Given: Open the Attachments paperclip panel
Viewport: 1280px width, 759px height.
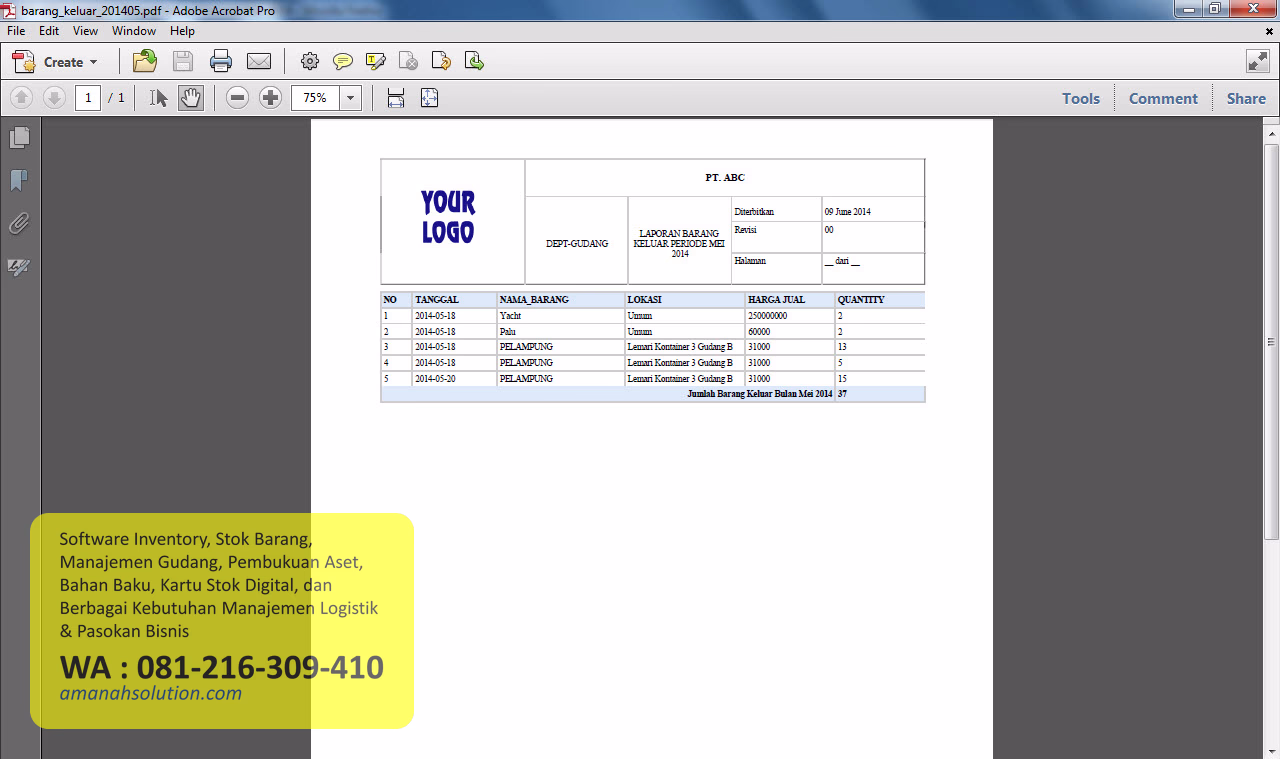Looking at the screenshot, I should pos(19,223).
